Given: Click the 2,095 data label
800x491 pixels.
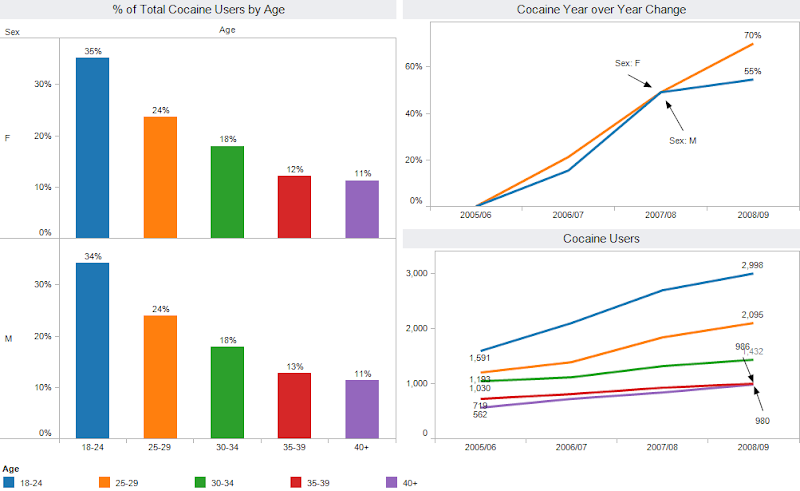Looking at the screenshot, I should tap(753, 315).
